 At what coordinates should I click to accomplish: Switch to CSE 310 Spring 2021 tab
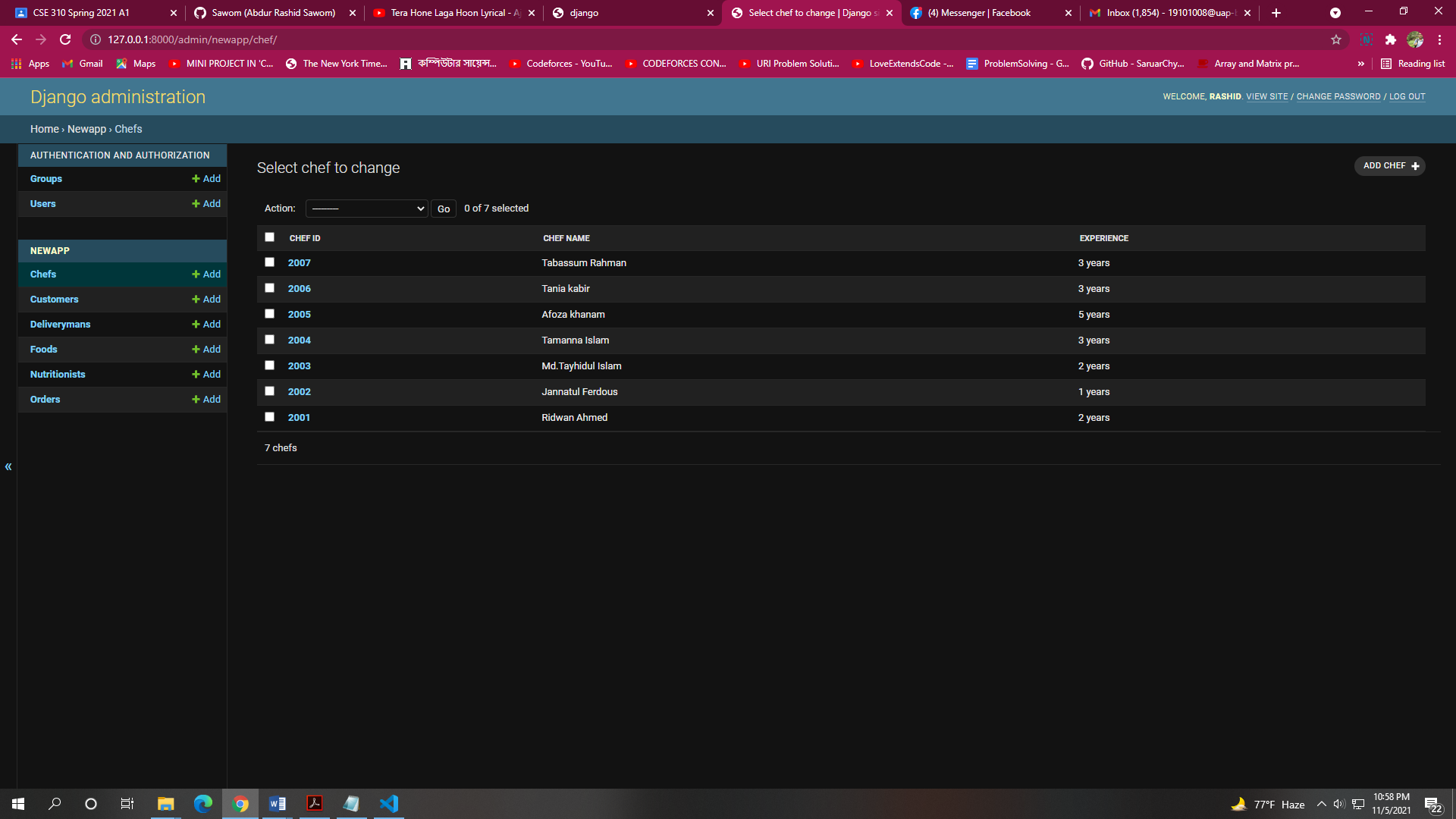81,13
